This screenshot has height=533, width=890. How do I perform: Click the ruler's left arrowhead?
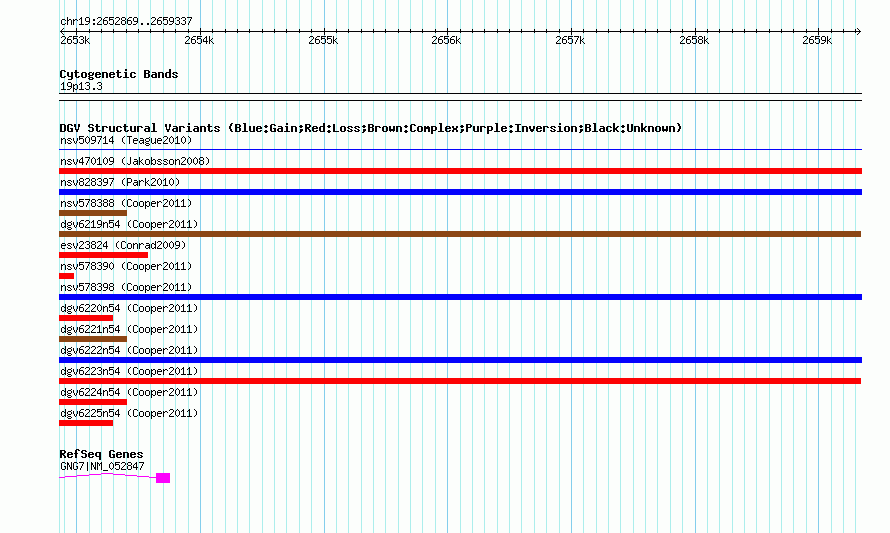click(62, 31)
